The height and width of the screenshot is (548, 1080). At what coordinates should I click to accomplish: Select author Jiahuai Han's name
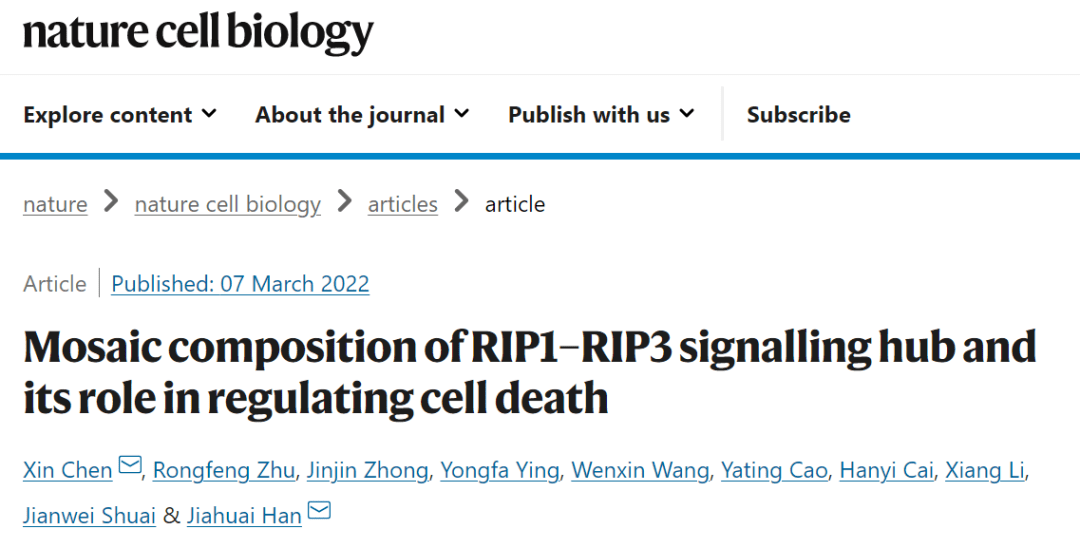click(x=244, y=516)
